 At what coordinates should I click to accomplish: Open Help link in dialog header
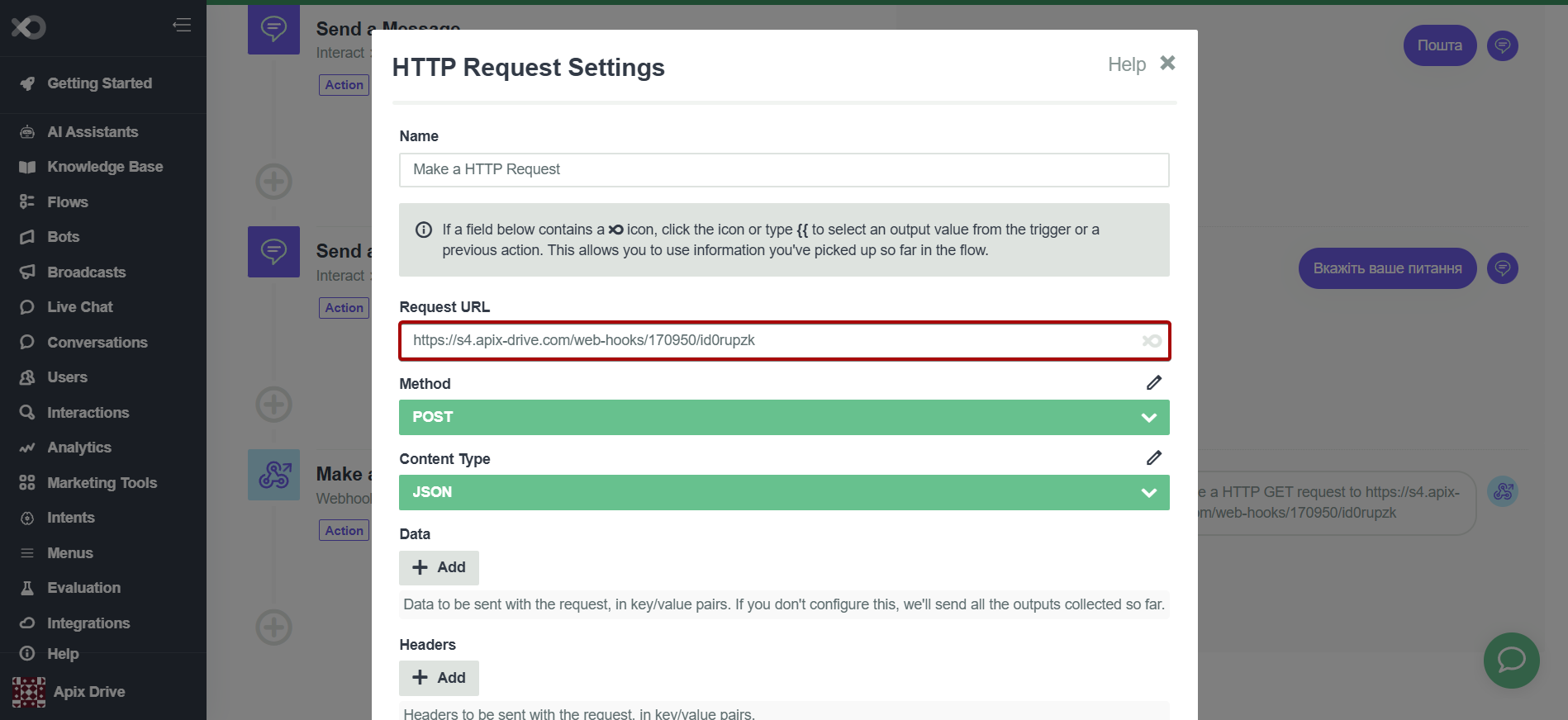click(x=1126, y=64)
